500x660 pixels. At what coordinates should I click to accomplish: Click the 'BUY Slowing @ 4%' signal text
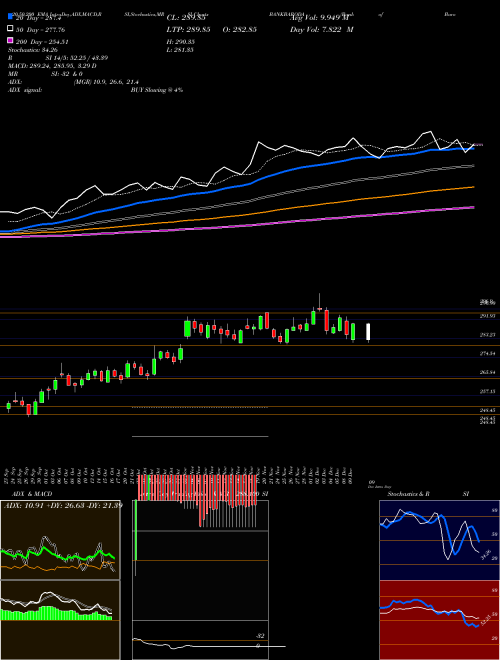157,90
